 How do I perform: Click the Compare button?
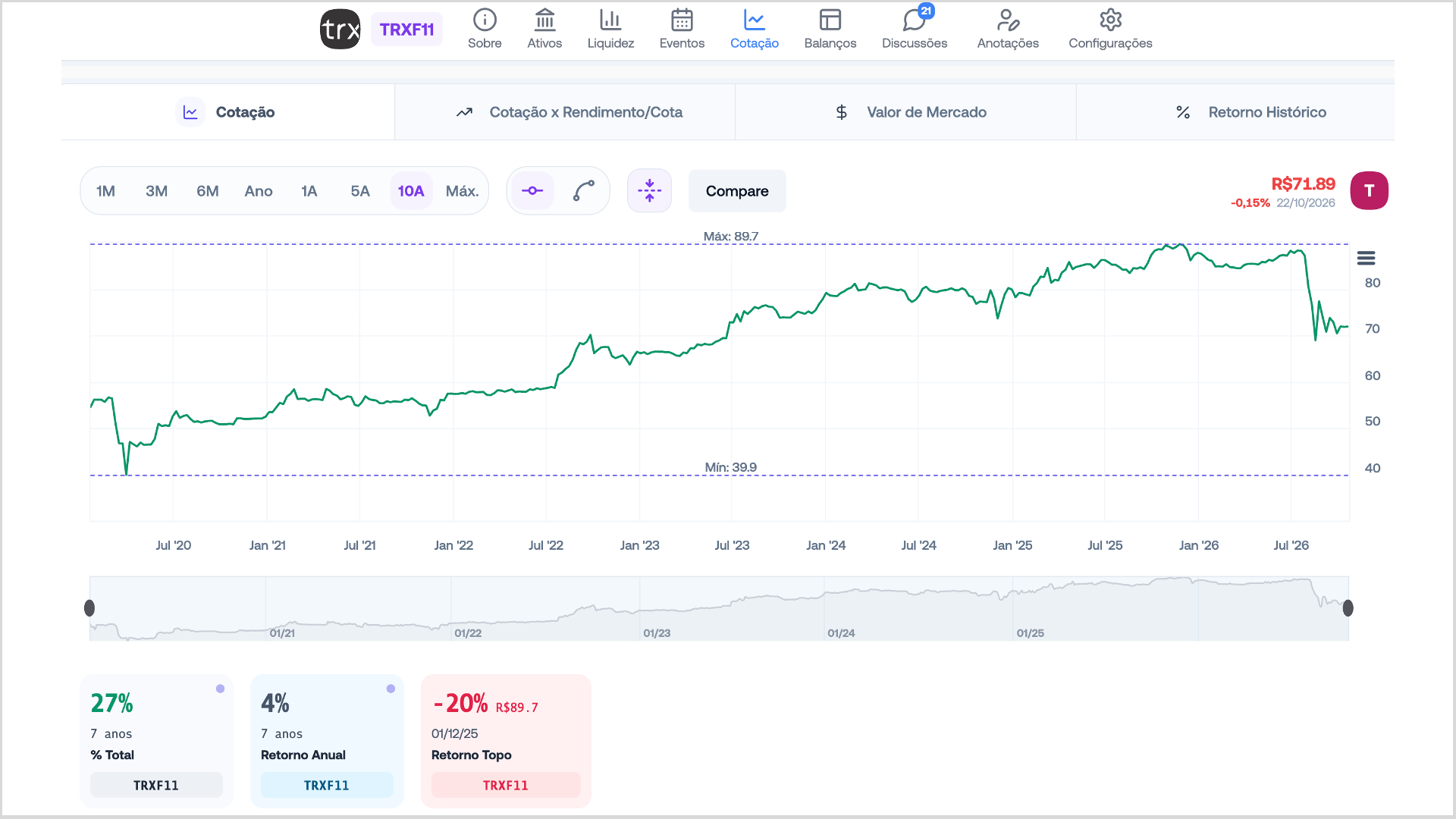737,191
